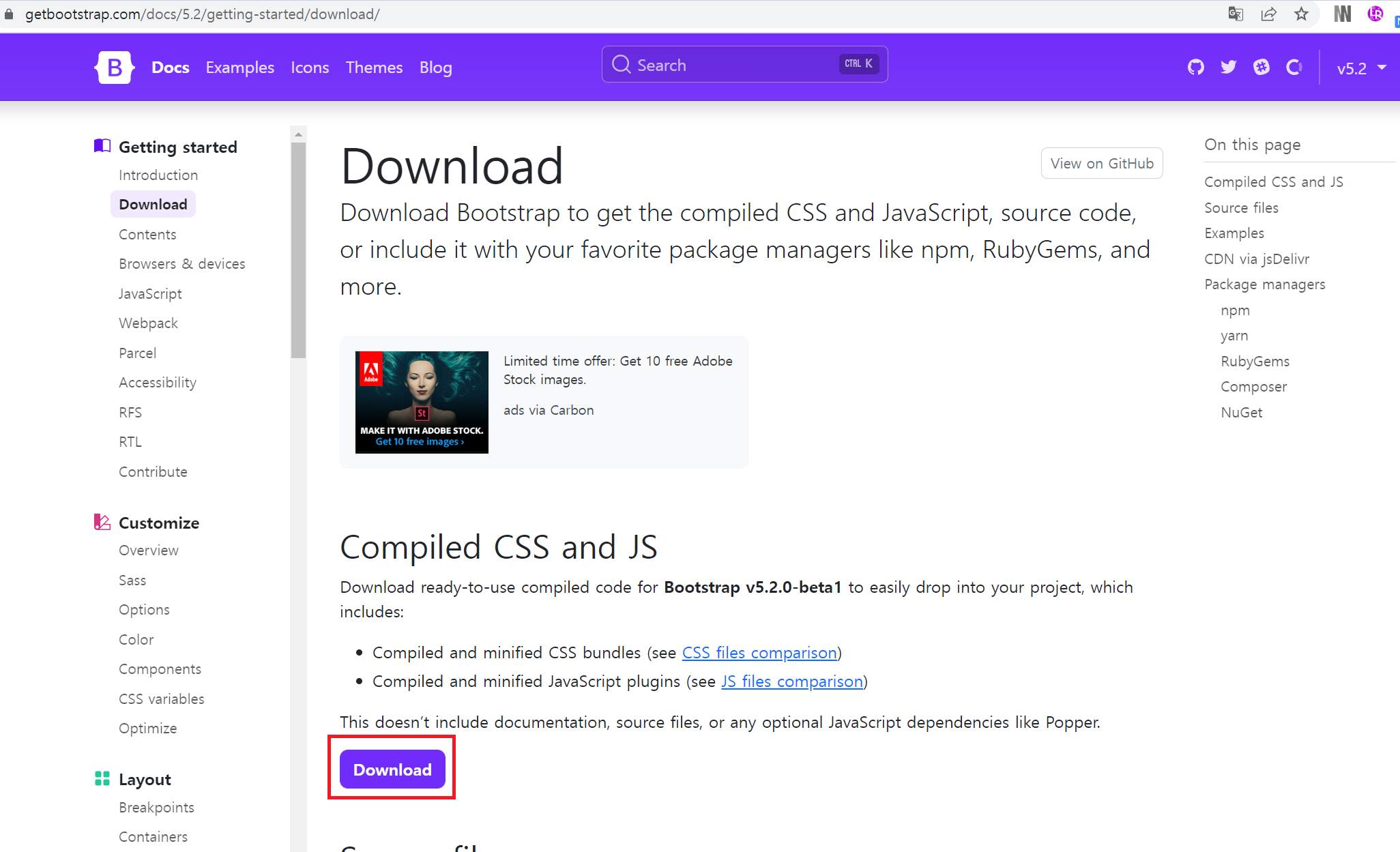This screenshot has height=852, width=1400.
Task: Open the Open Collective icon link
Action: point(1294,67)
